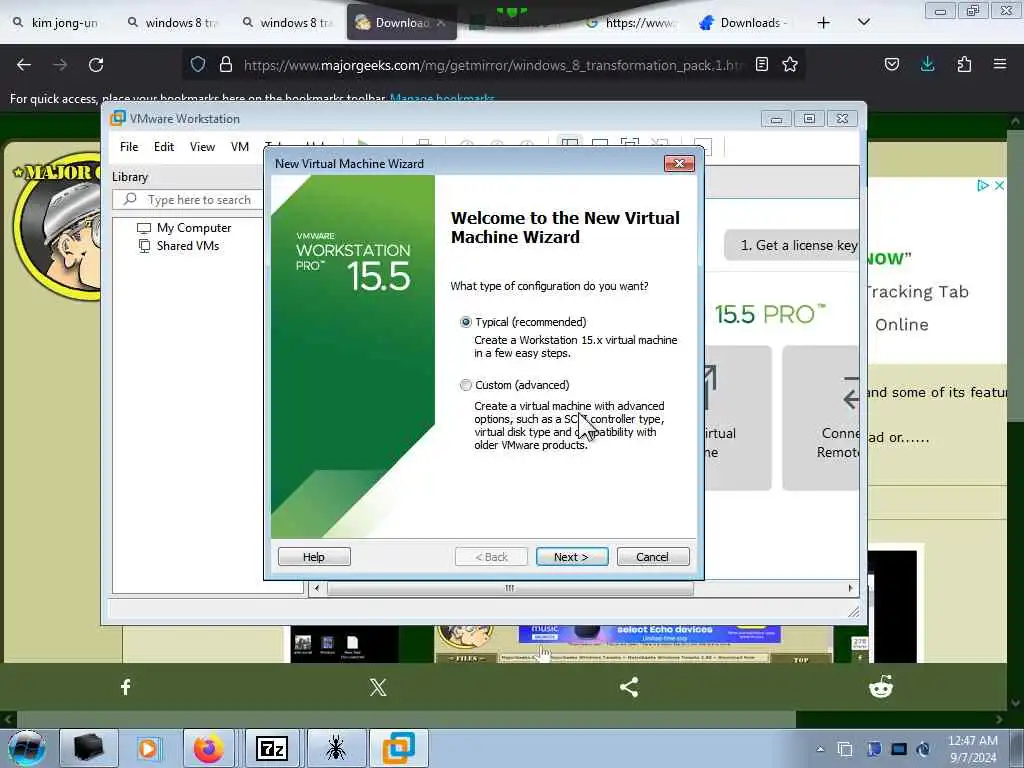This screenshot has height=768, width=1024.
Task: Cancel the New Virtual Machine Wizard
Action: (x=652, y=556)
